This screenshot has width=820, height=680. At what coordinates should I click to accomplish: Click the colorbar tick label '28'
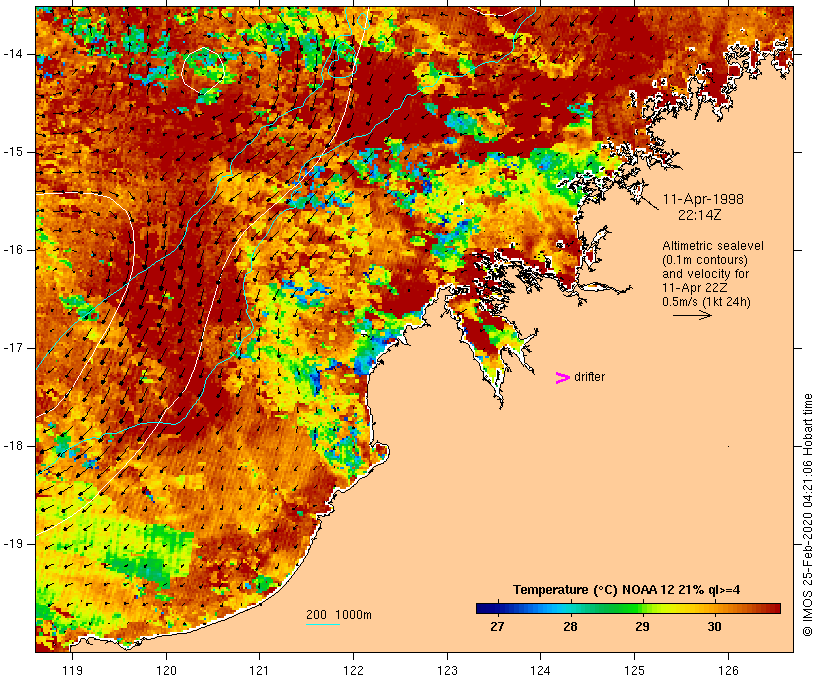click(x=570, y=626)
